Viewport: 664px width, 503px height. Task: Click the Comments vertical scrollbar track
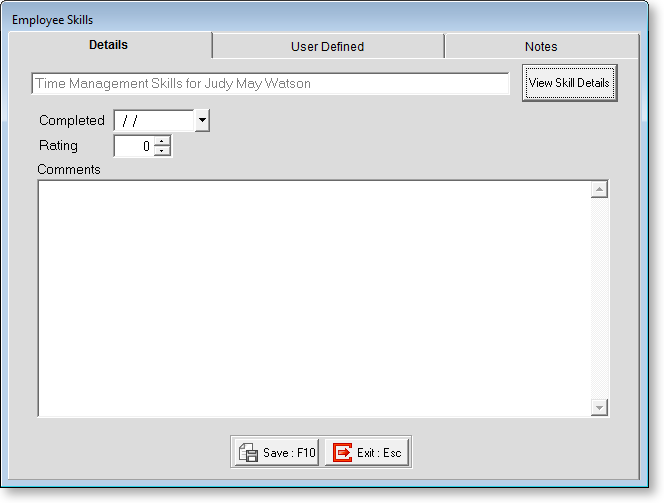[599, 298]
